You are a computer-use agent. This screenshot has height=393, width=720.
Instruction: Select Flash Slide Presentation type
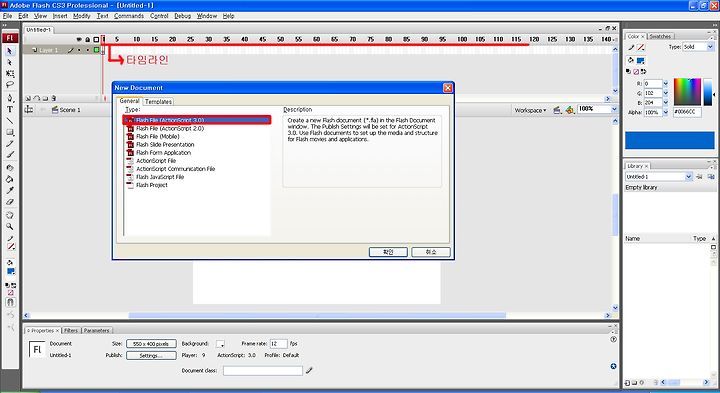[x=165, y=145]
